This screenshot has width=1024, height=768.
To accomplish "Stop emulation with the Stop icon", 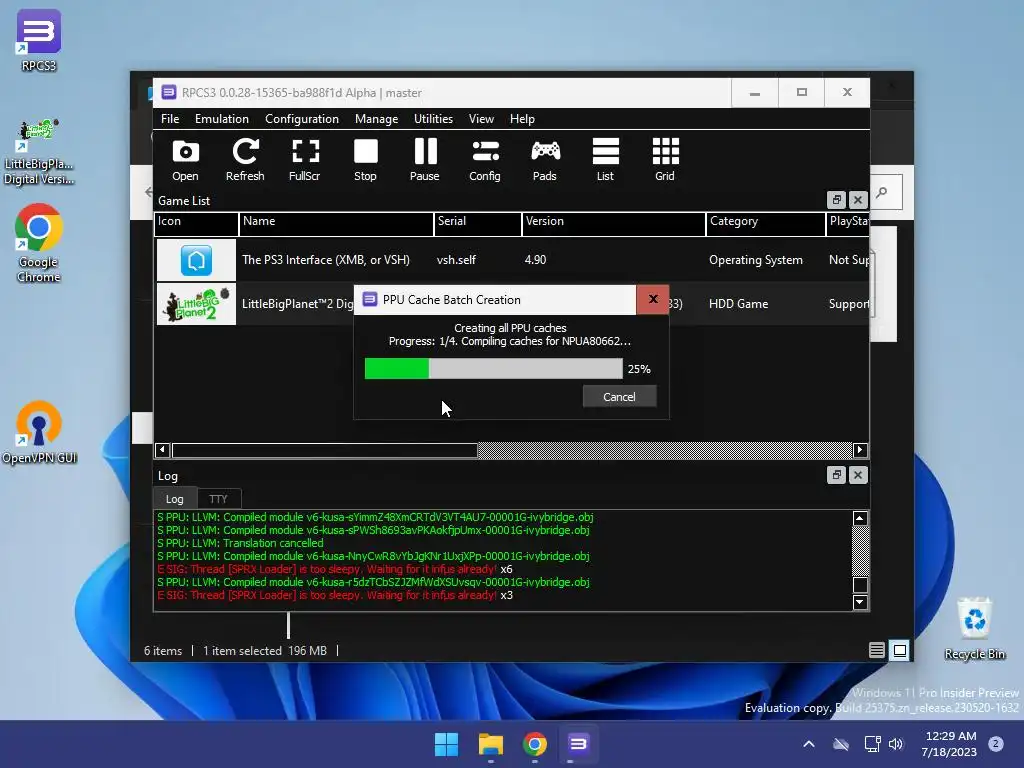I will pos(365,160).
